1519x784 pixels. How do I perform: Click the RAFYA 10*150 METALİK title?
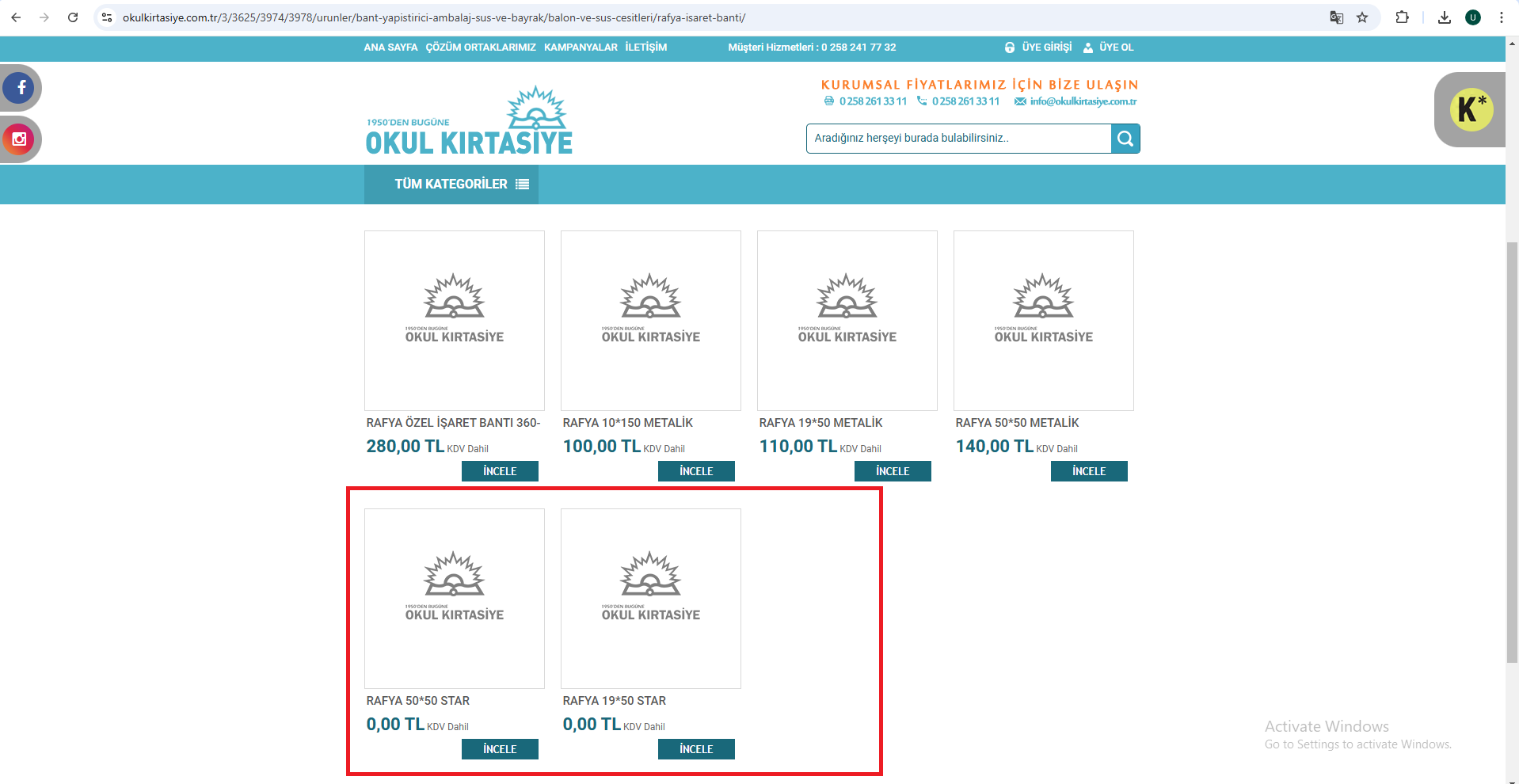point(628,423)
